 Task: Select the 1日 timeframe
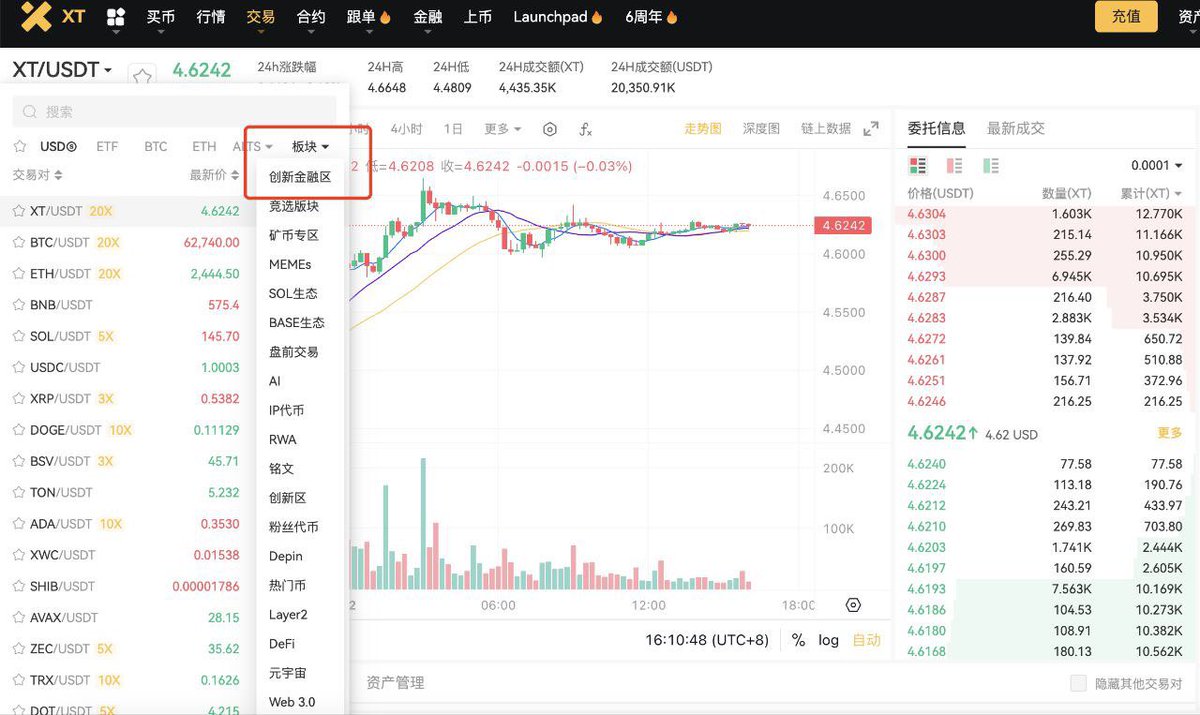[x=453, y=129]
